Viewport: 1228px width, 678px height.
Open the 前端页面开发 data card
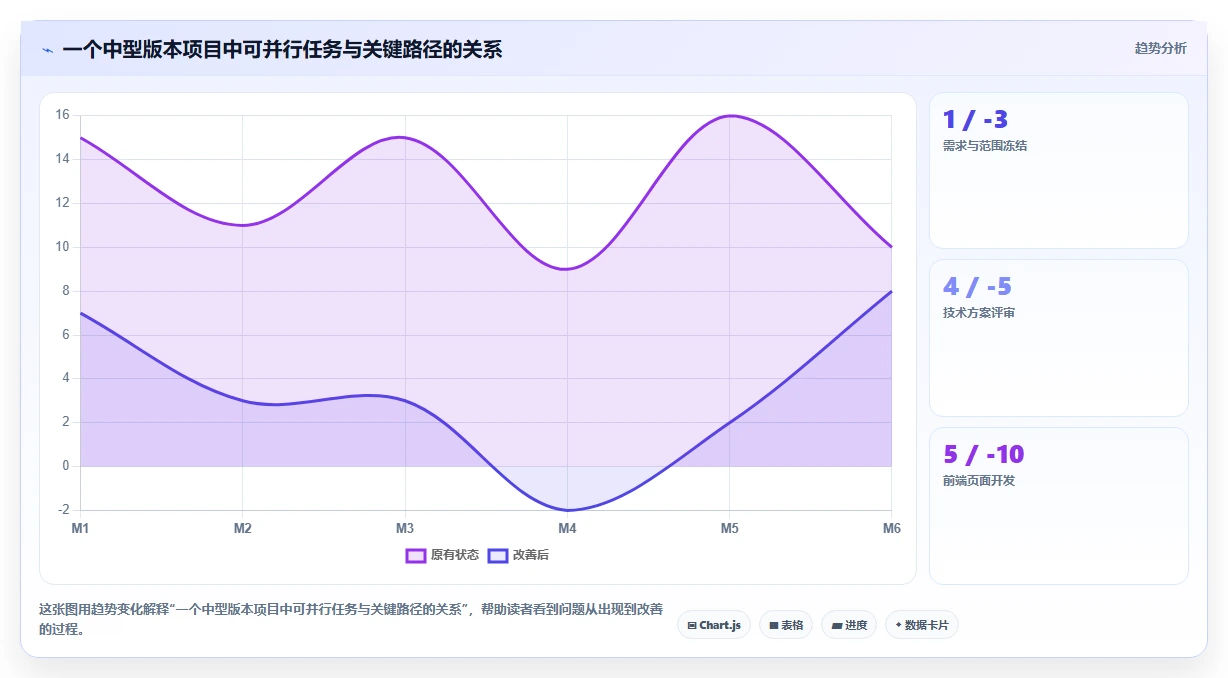tap(1059, 506)
